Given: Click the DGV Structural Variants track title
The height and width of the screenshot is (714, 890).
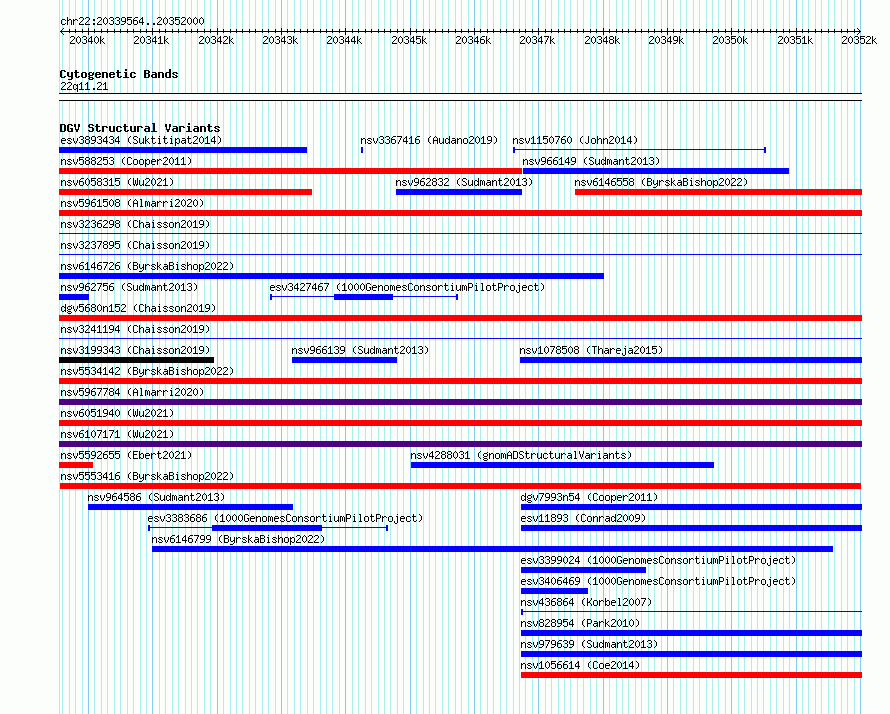Looking at the screenshot, I should click(140, 128).
